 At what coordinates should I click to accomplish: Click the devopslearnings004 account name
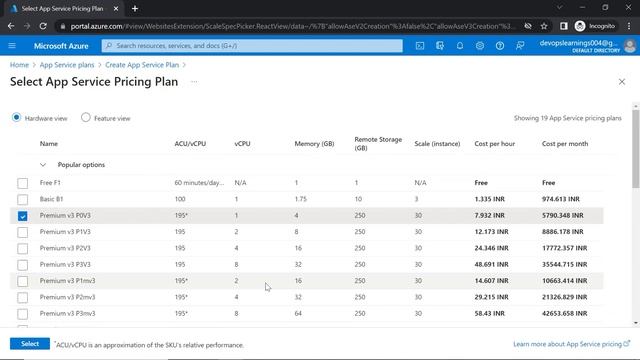click(578, 43)
